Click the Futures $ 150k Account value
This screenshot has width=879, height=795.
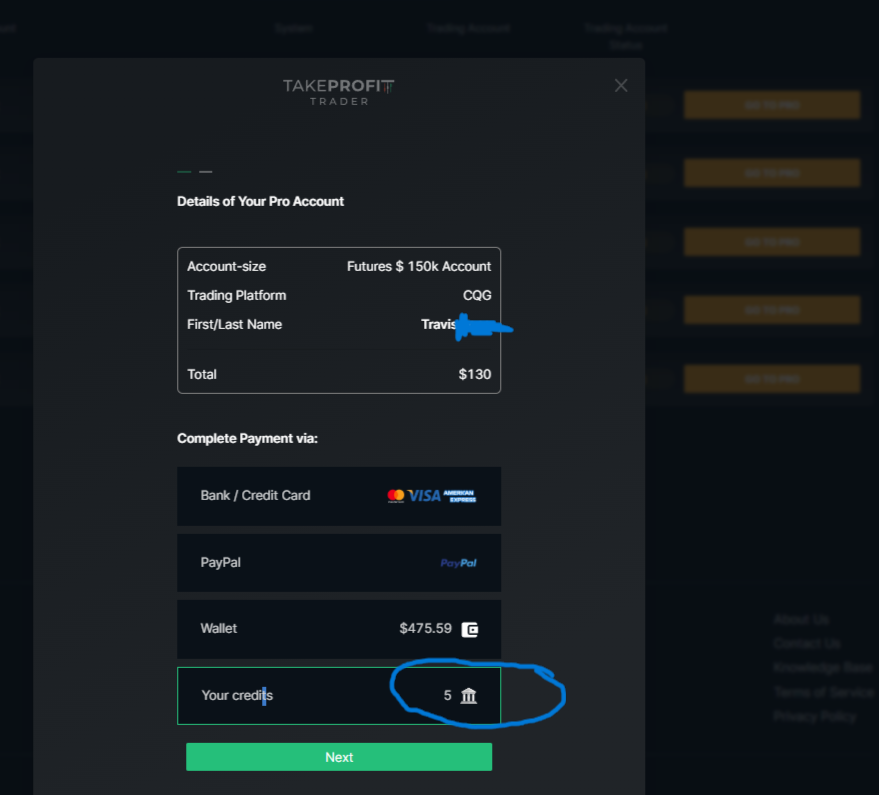(419, 266)
